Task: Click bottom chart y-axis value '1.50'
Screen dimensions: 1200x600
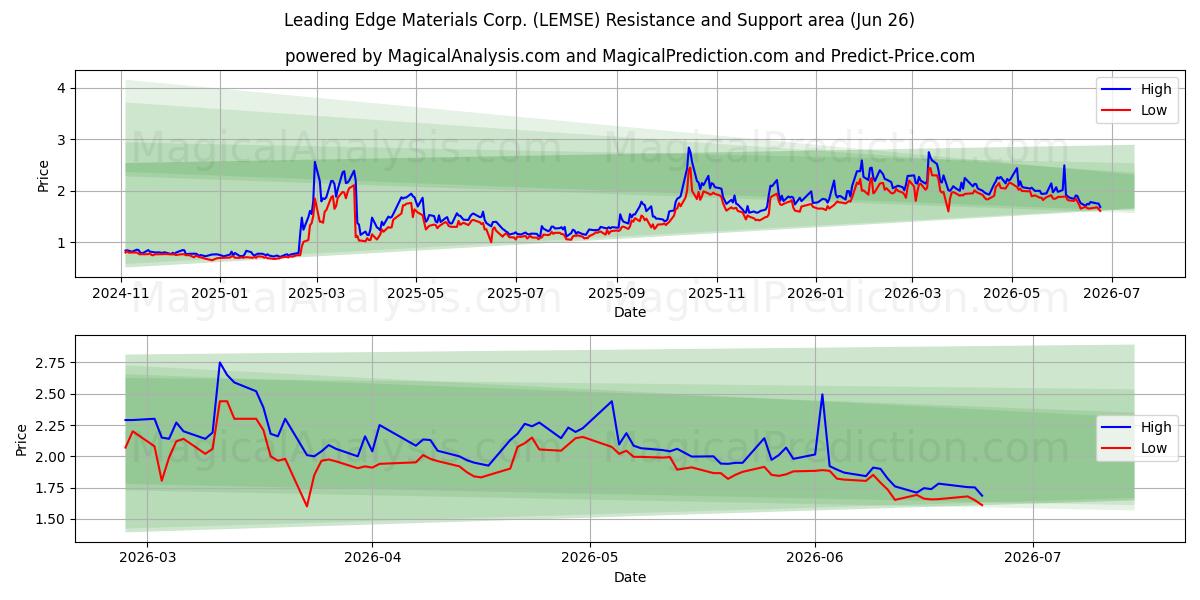Action: pos(50,519)
